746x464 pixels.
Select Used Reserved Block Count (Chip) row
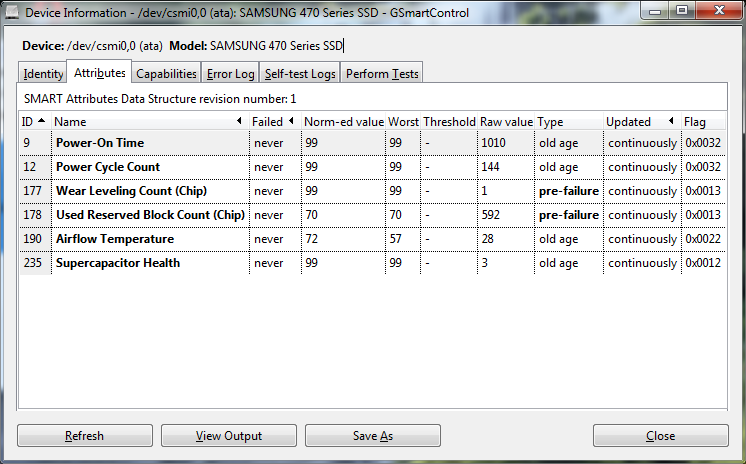click(373, 215)
